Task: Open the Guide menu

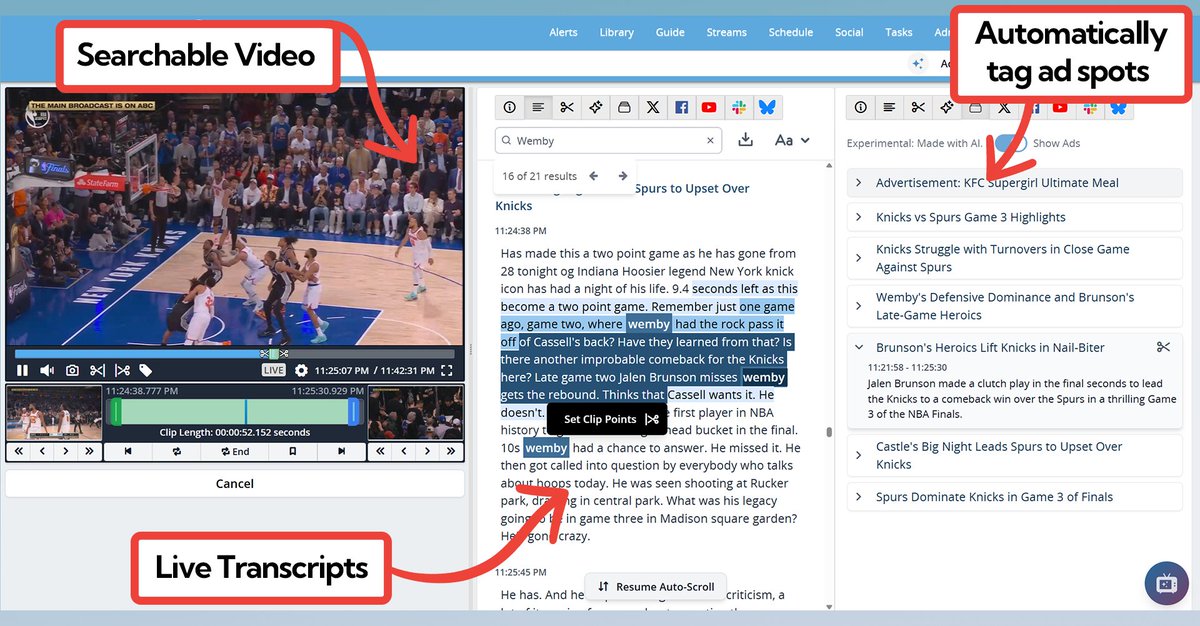Action: 670,32
